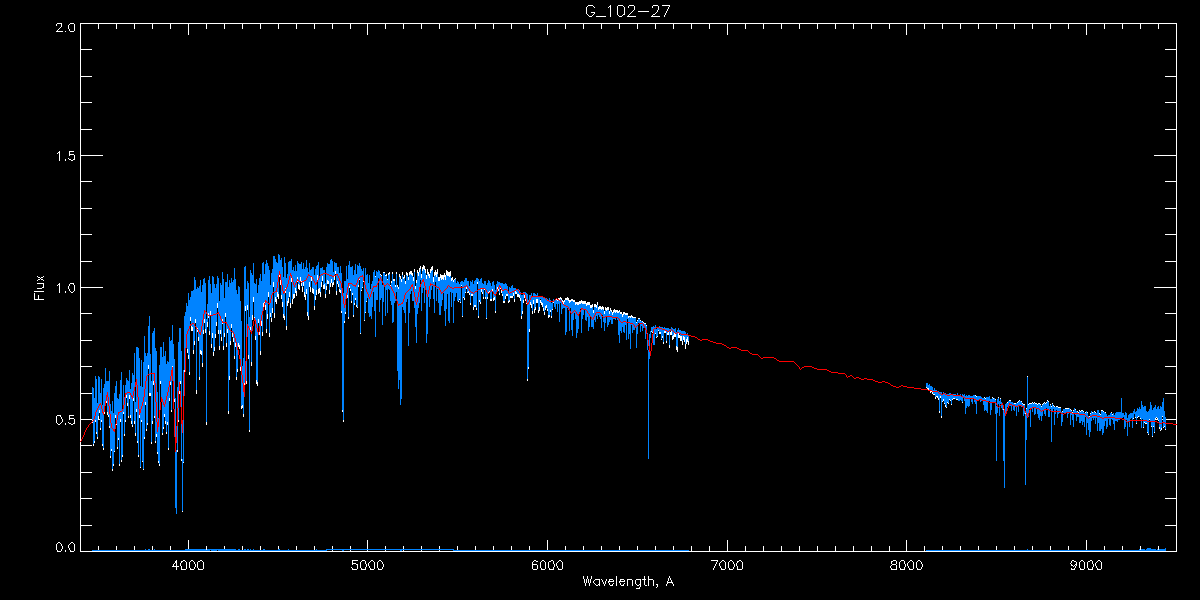The height and width of the screenshot is (600, 1200).
Task: Click the 0.0 flux tick label
Action: coord(65,547)
